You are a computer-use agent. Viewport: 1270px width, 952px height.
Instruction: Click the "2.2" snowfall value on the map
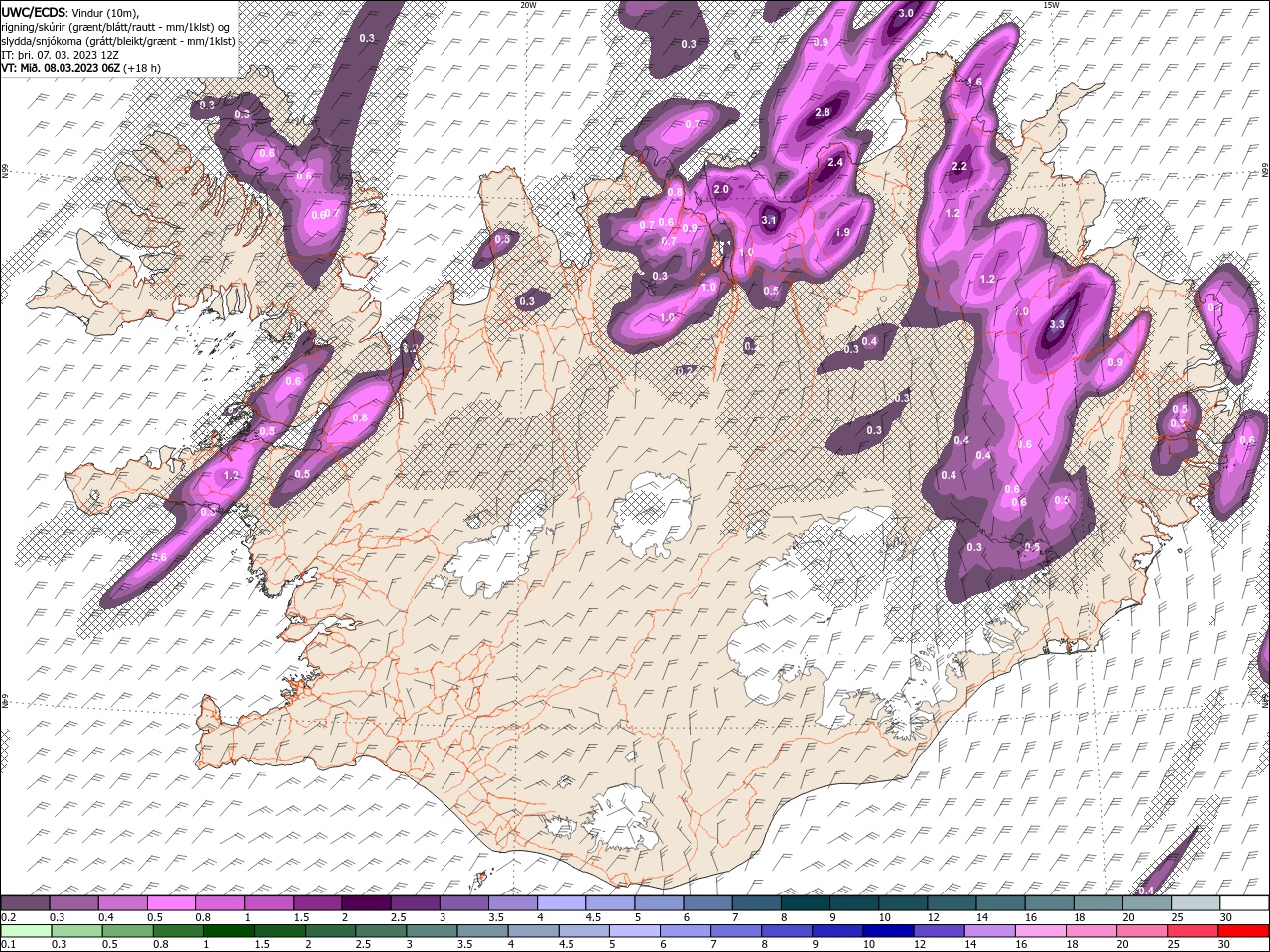959,166
